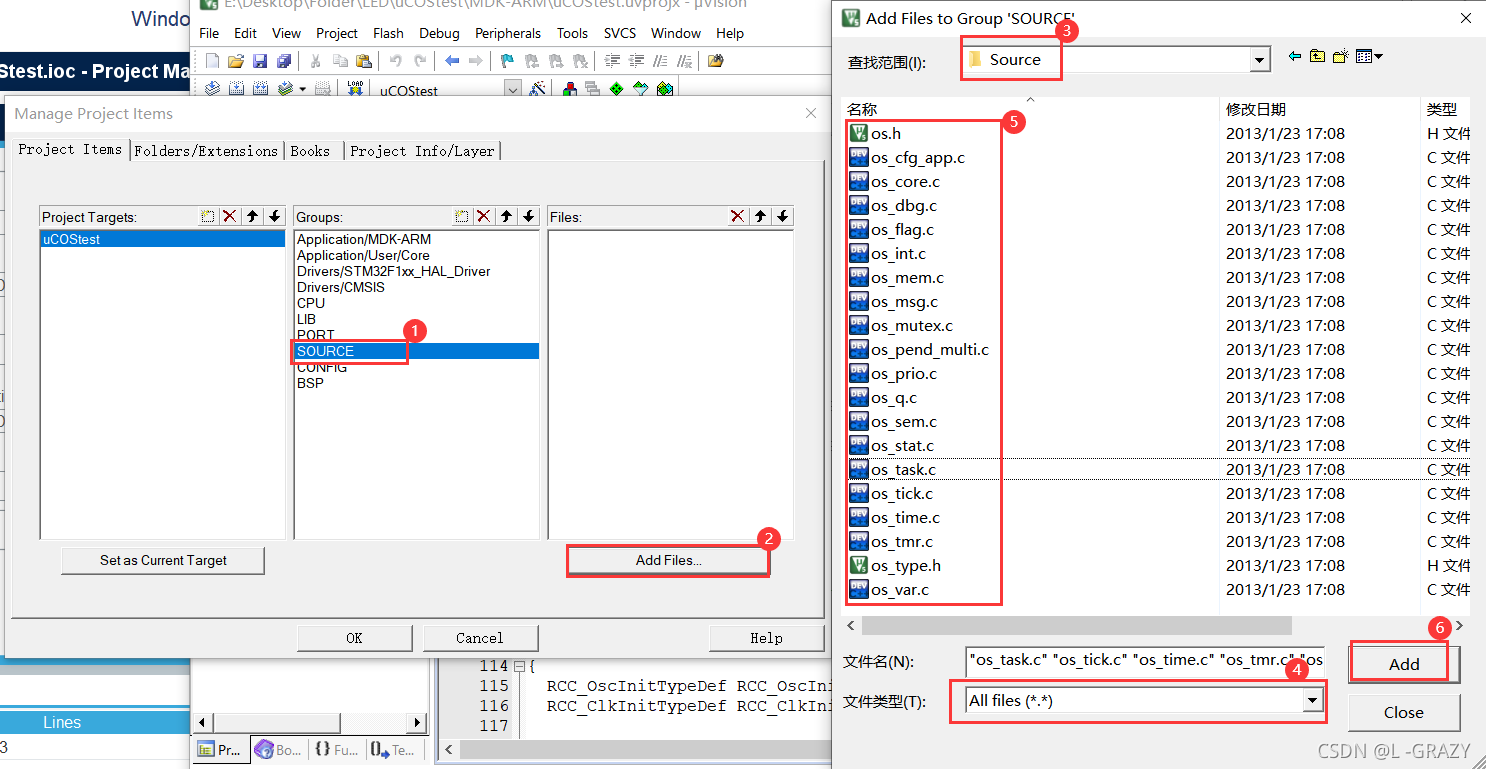
Task: Click the Help button
Action: point(766,638)
